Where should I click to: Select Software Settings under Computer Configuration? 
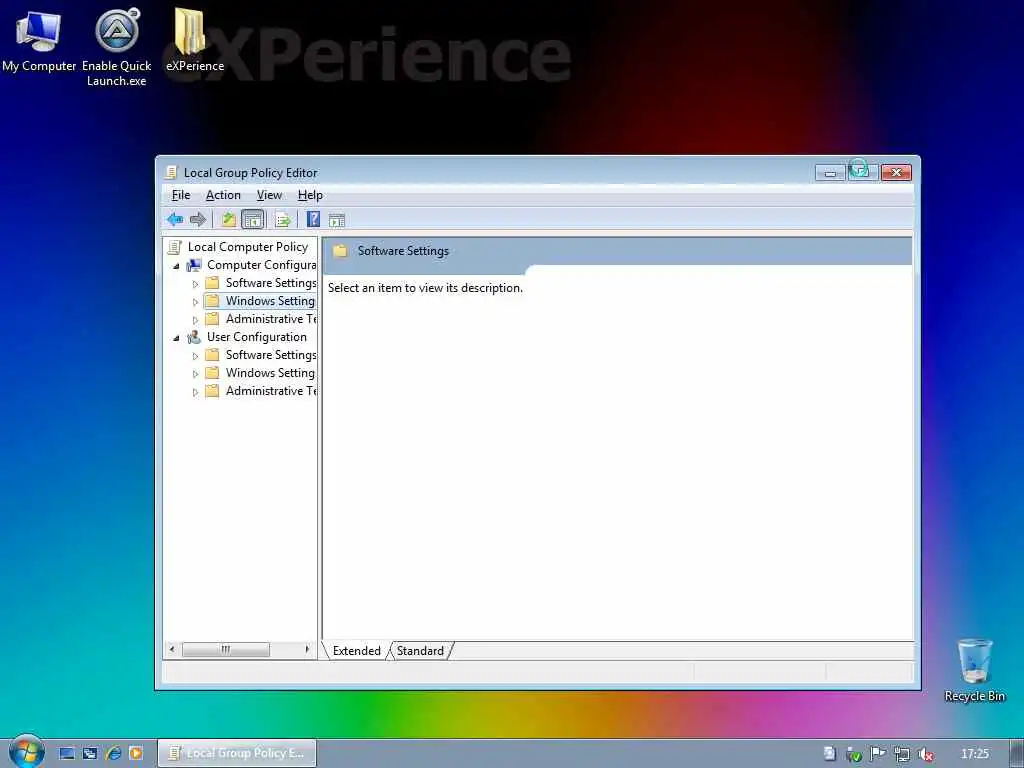pos(270,283)
